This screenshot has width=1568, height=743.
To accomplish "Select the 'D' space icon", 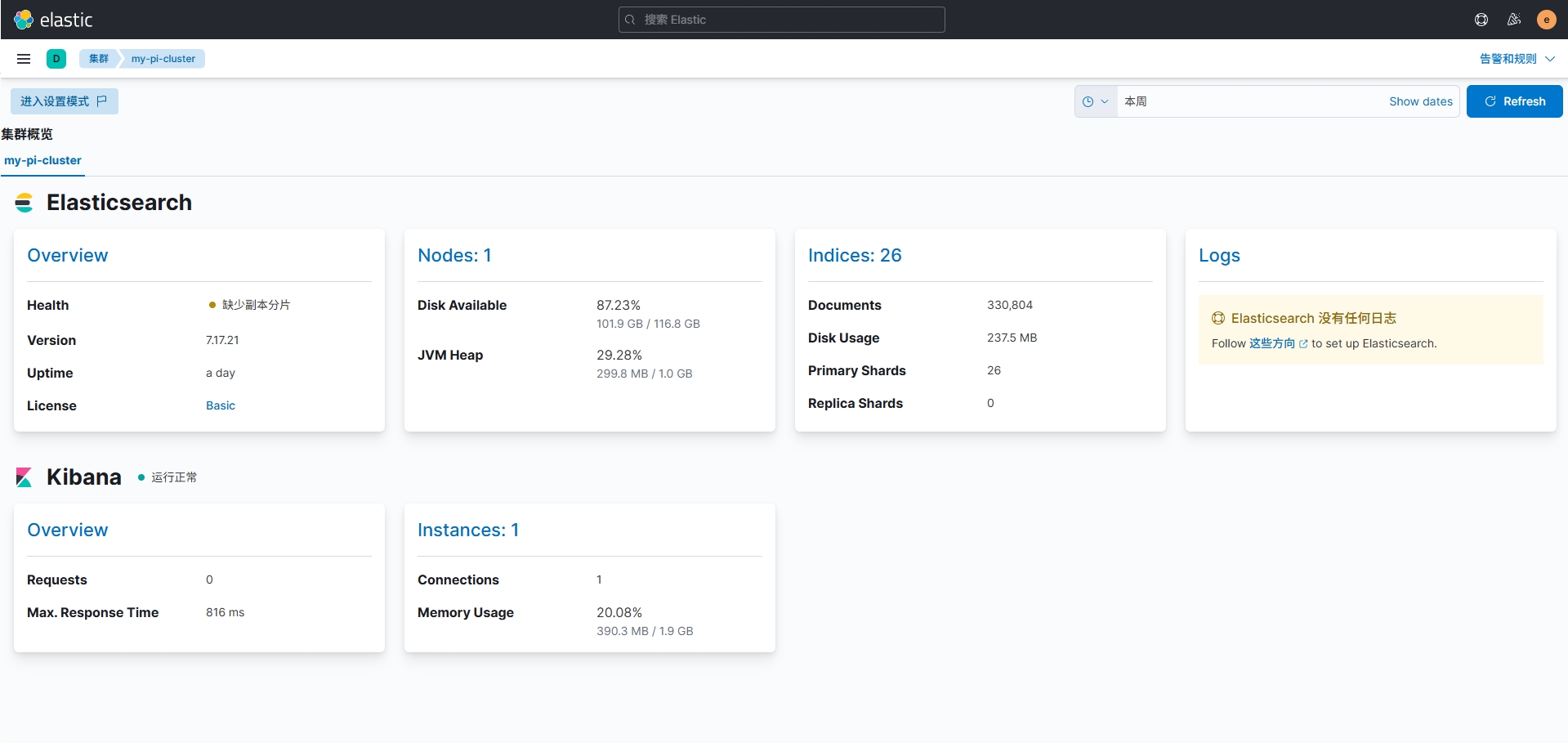I will [x=56, y=58].
